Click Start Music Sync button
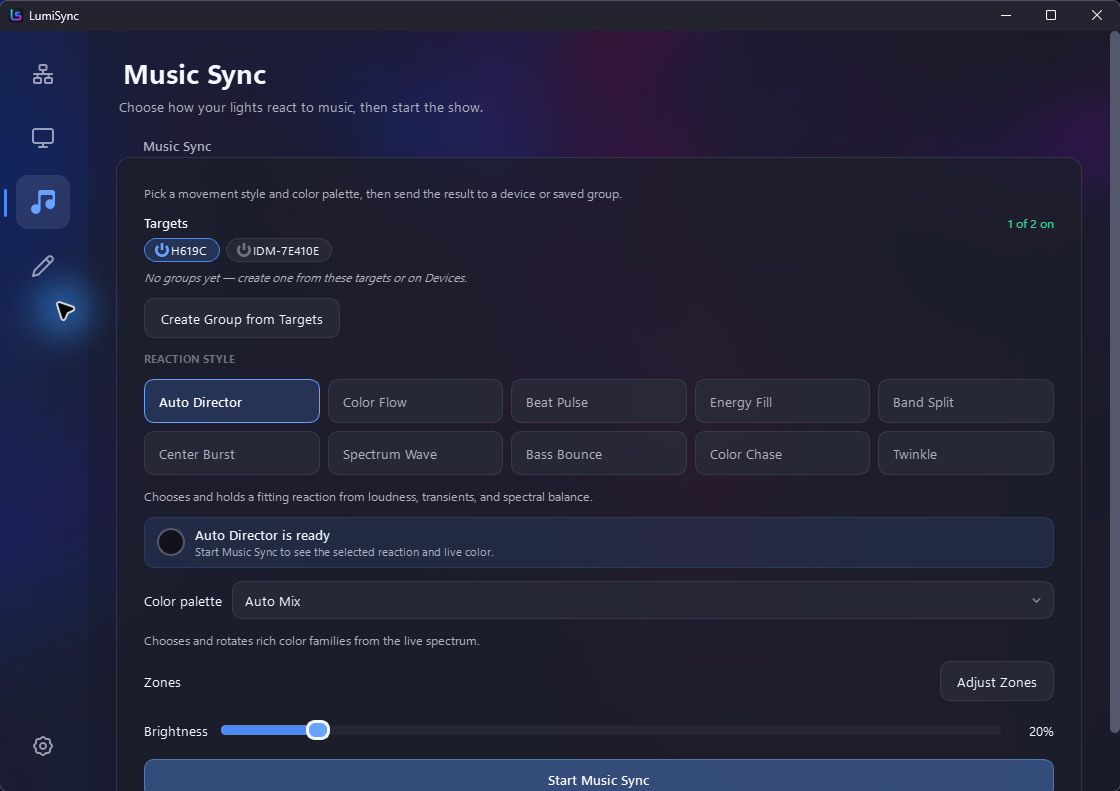Viewport: 1120px width, 791px height. 599,777
